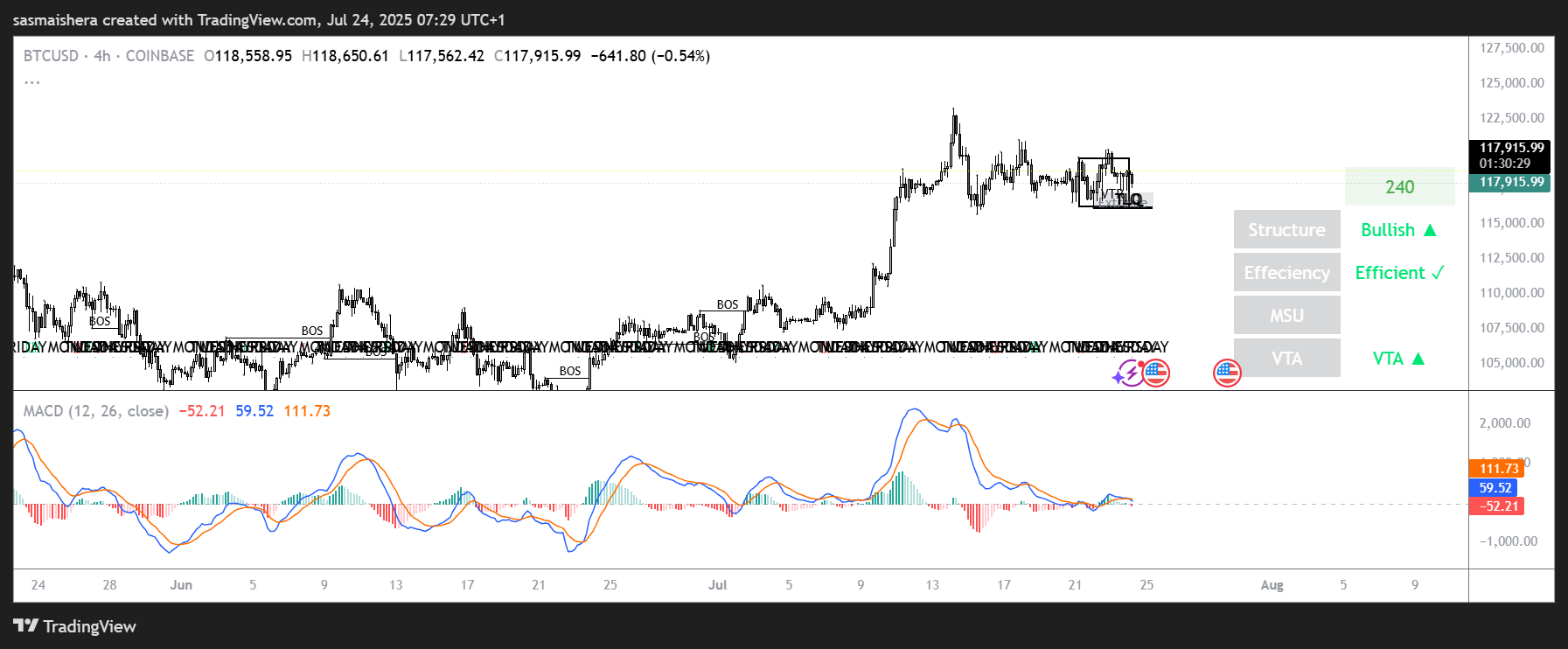1568x649 pixels.
Task: Click the Efficient checkmark status
Action: [1398, 273]
